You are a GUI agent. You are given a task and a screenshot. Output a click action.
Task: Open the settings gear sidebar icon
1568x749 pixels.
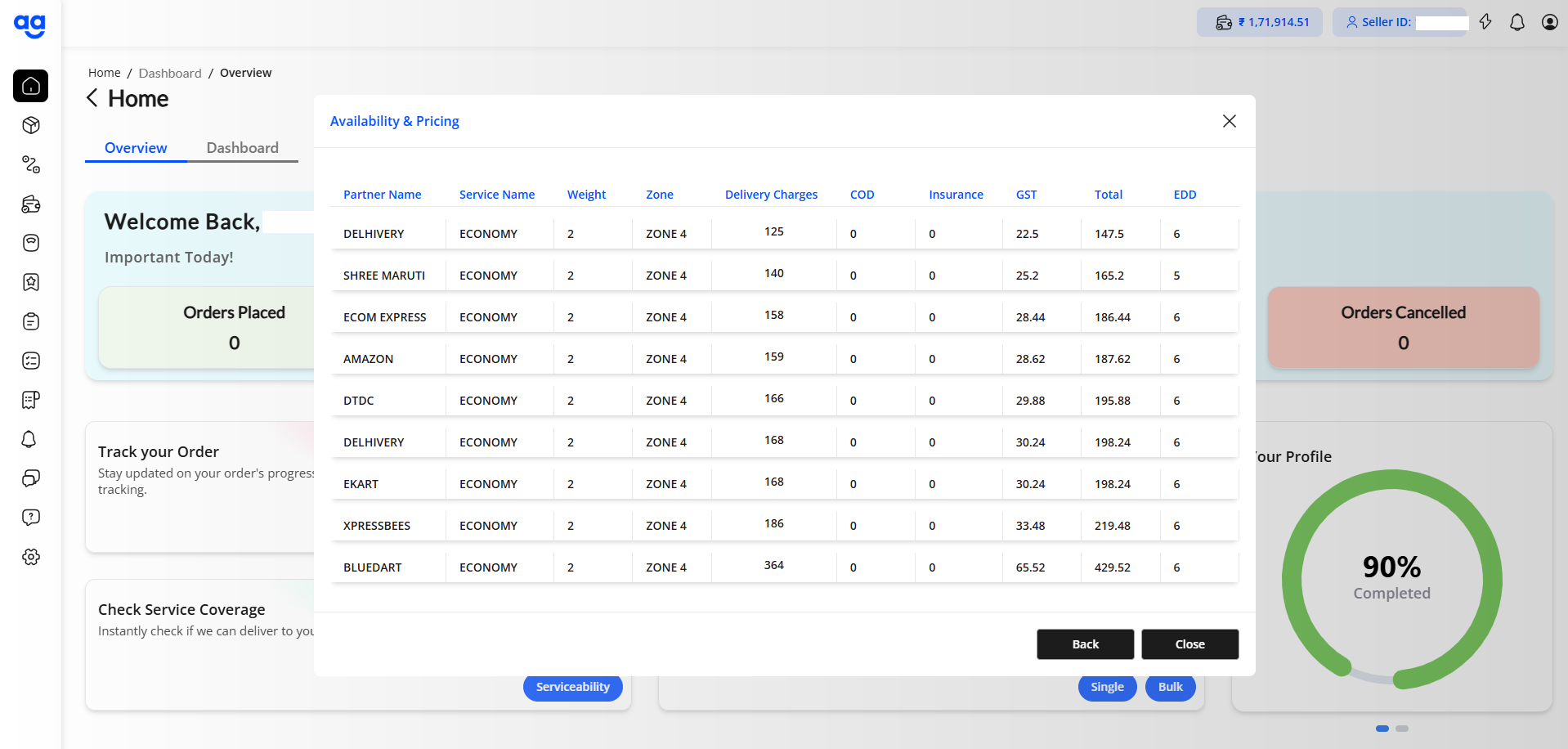(x=31, y=557)
